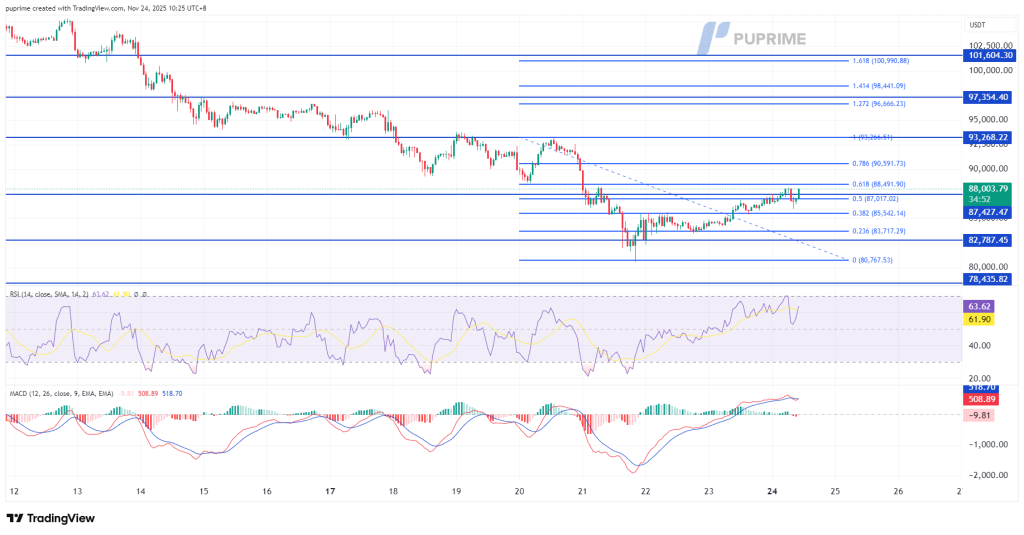Click the TradingView logo icon
Screen dimensions: 1024x535
tap(15, 518)
